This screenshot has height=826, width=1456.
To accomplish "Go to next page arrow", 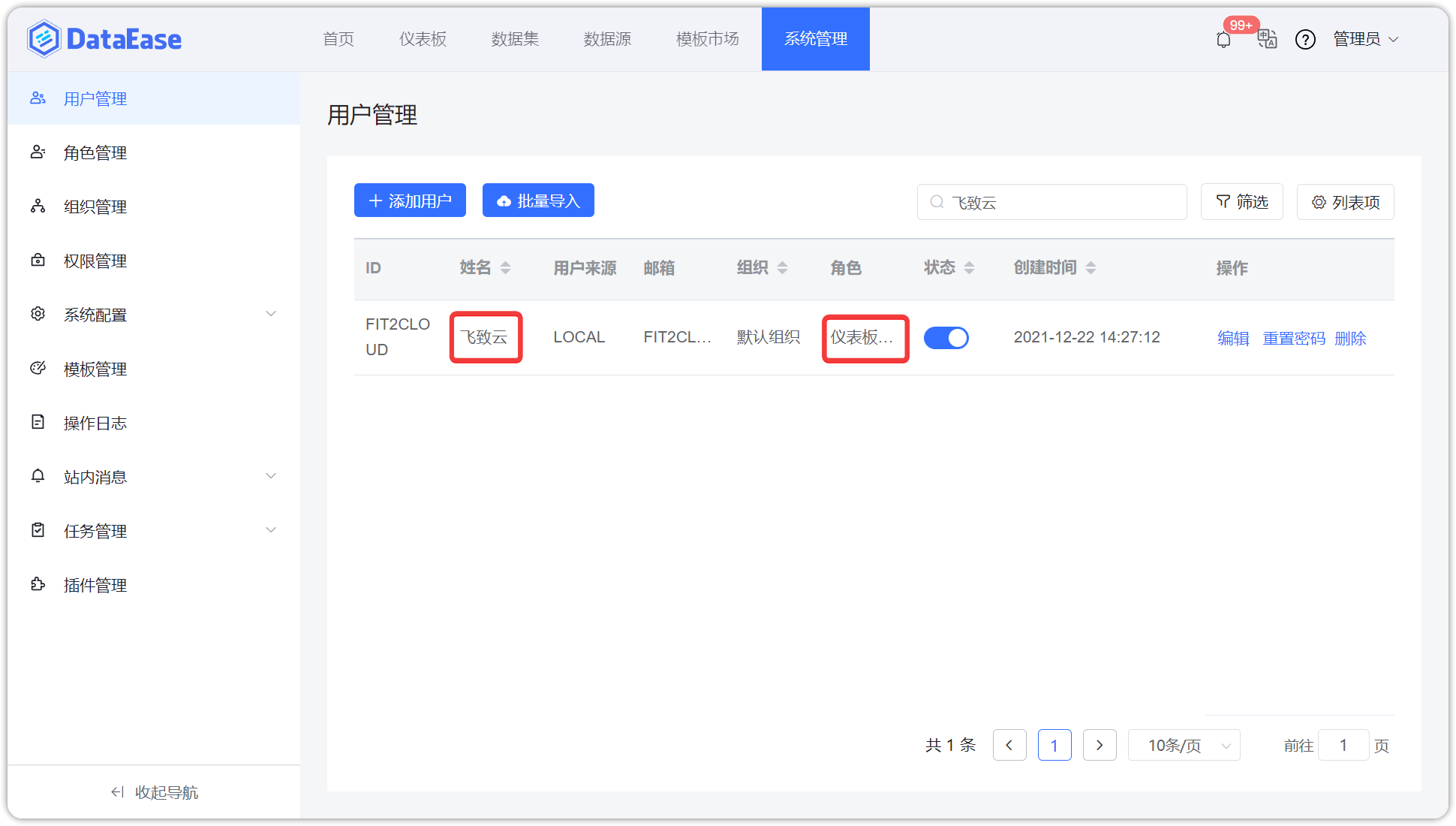I will click(x=1100, y=746).
